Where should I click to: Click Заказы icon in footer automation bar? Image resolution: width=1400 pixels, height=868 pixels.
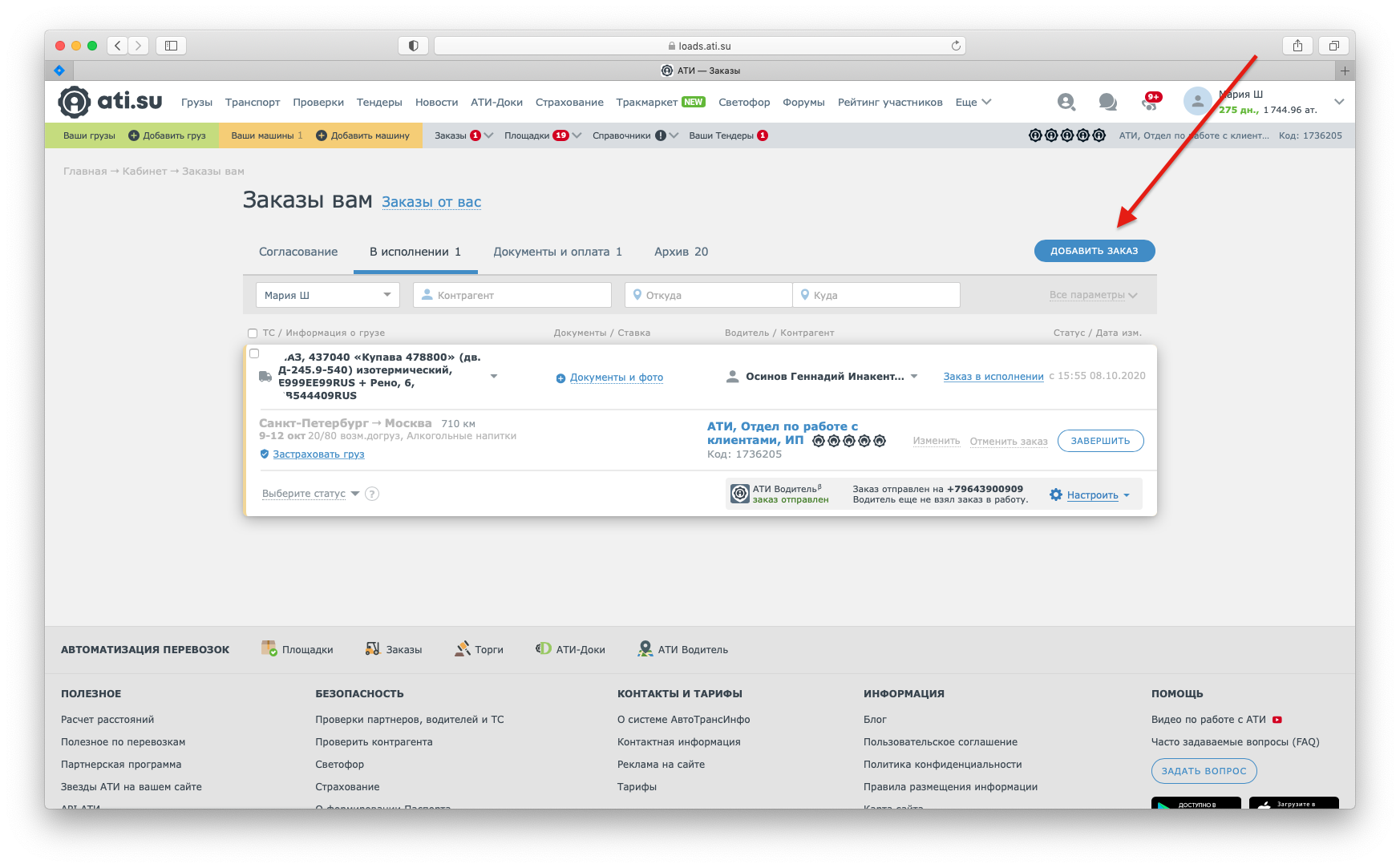point(373,648)
